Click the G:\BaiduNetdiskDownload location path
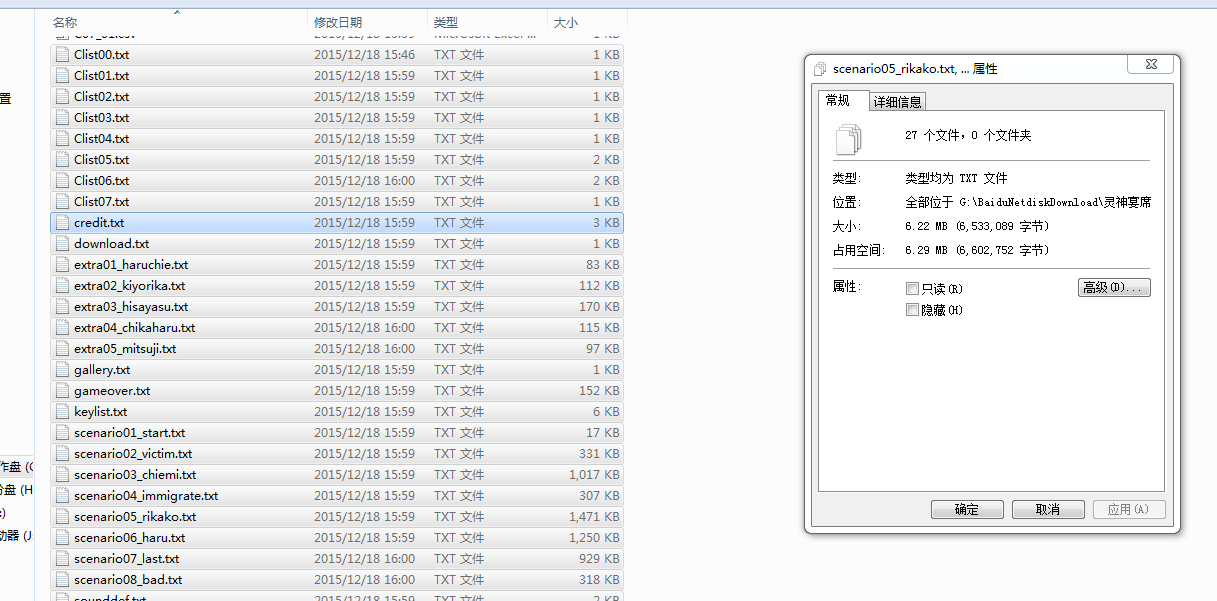The image size is (1217, 601). [1028, 203]
